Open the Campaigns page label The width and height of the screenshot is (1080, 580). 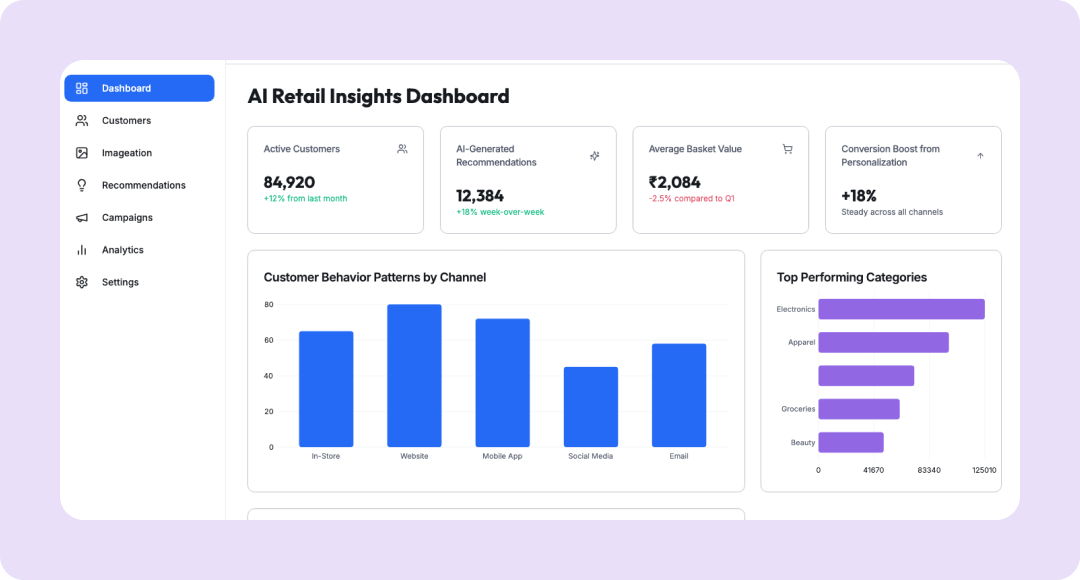[127, 218]
